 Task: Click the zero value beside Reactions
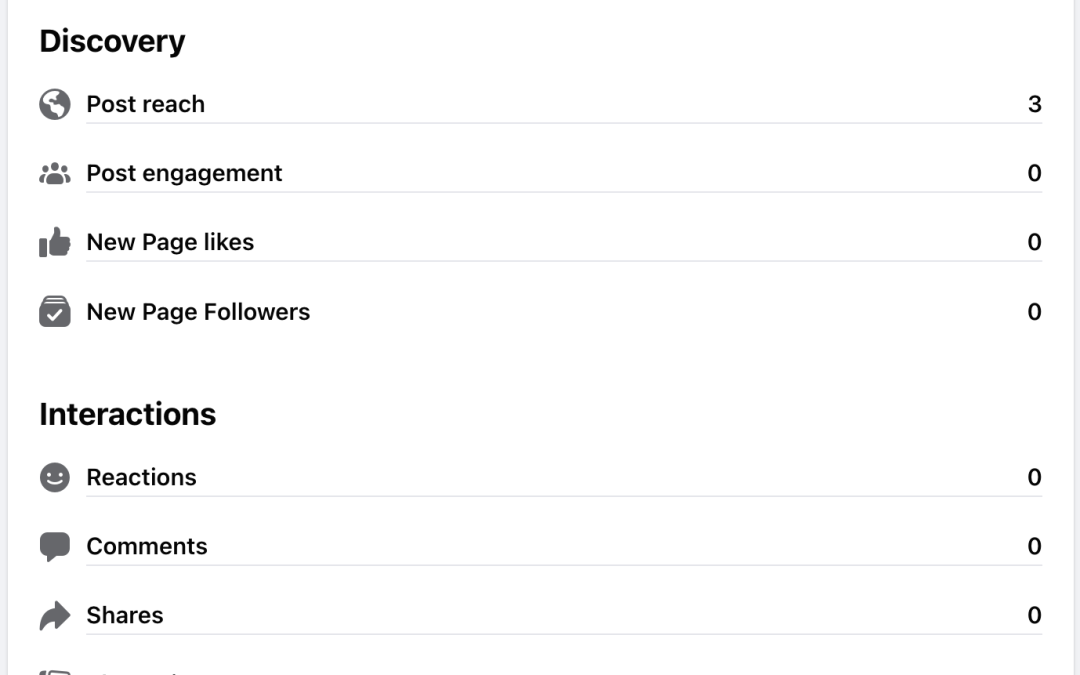click(1035, 477)
